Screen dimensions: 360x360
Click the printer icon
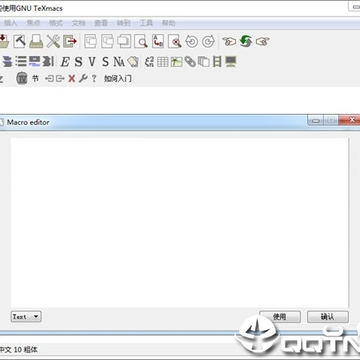36,41
